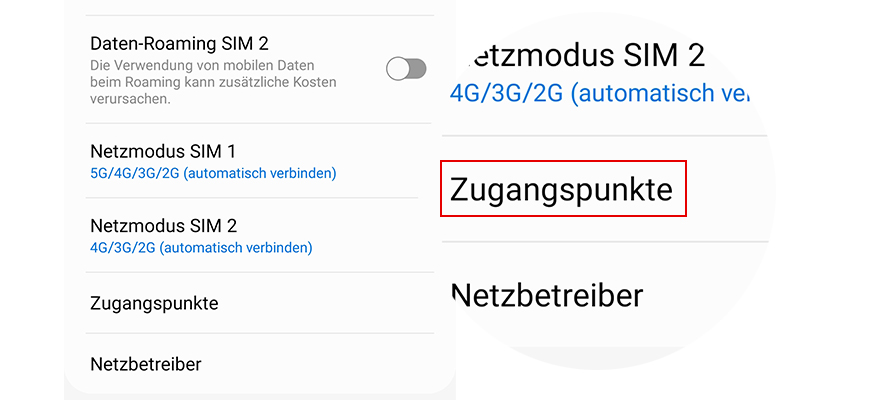Toggle the Daten-Roaming SIM 2 switch
Screen dimensions: 879x400
pyautogui.click(x=406, y=68)
